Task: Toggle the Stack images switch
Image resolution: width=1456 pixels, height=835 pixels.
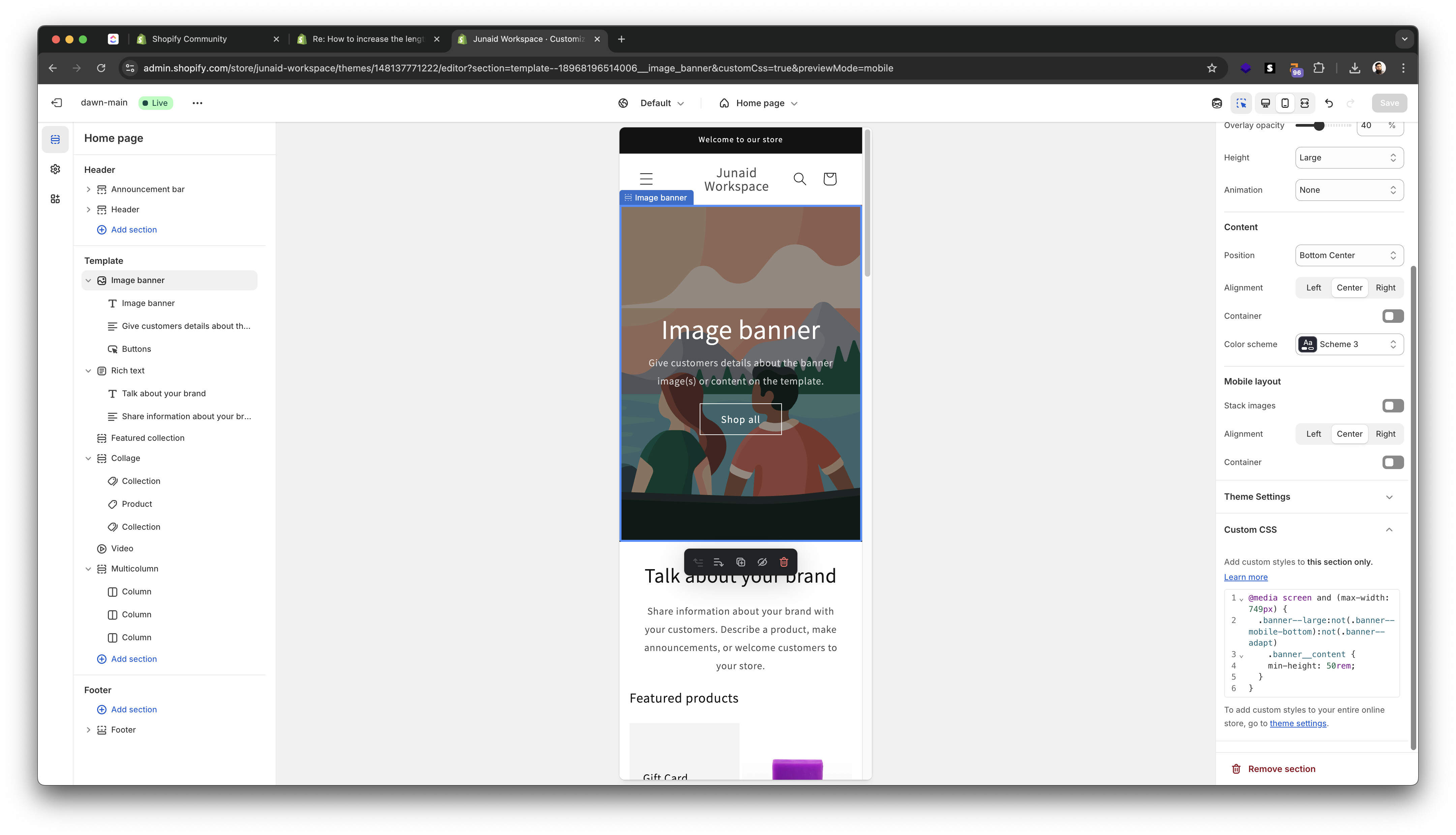Action: (x=1392, y=406)
